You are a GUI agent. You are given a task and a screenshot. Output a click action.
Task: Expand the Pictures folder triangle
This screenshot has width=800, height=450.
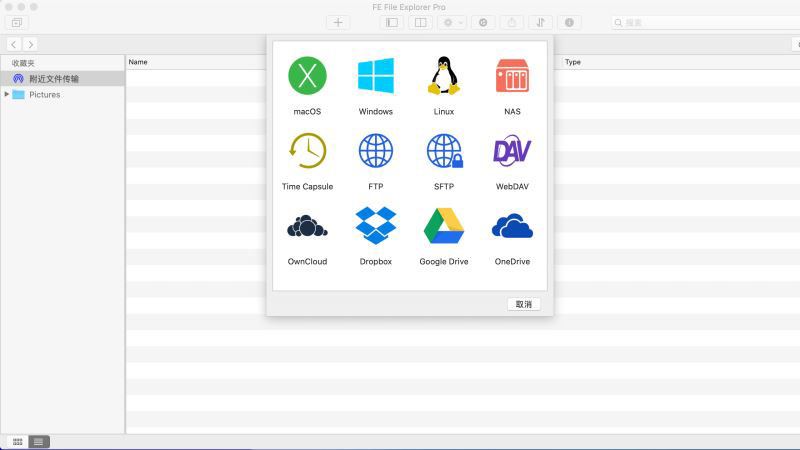(7, 94)
